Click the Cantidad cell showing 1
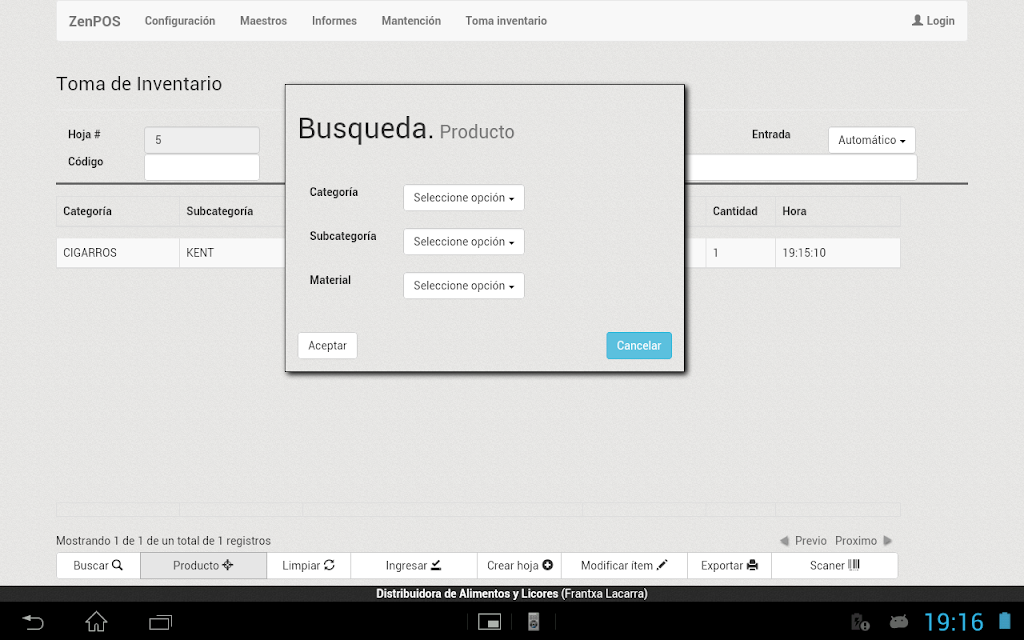 point(741,253)
